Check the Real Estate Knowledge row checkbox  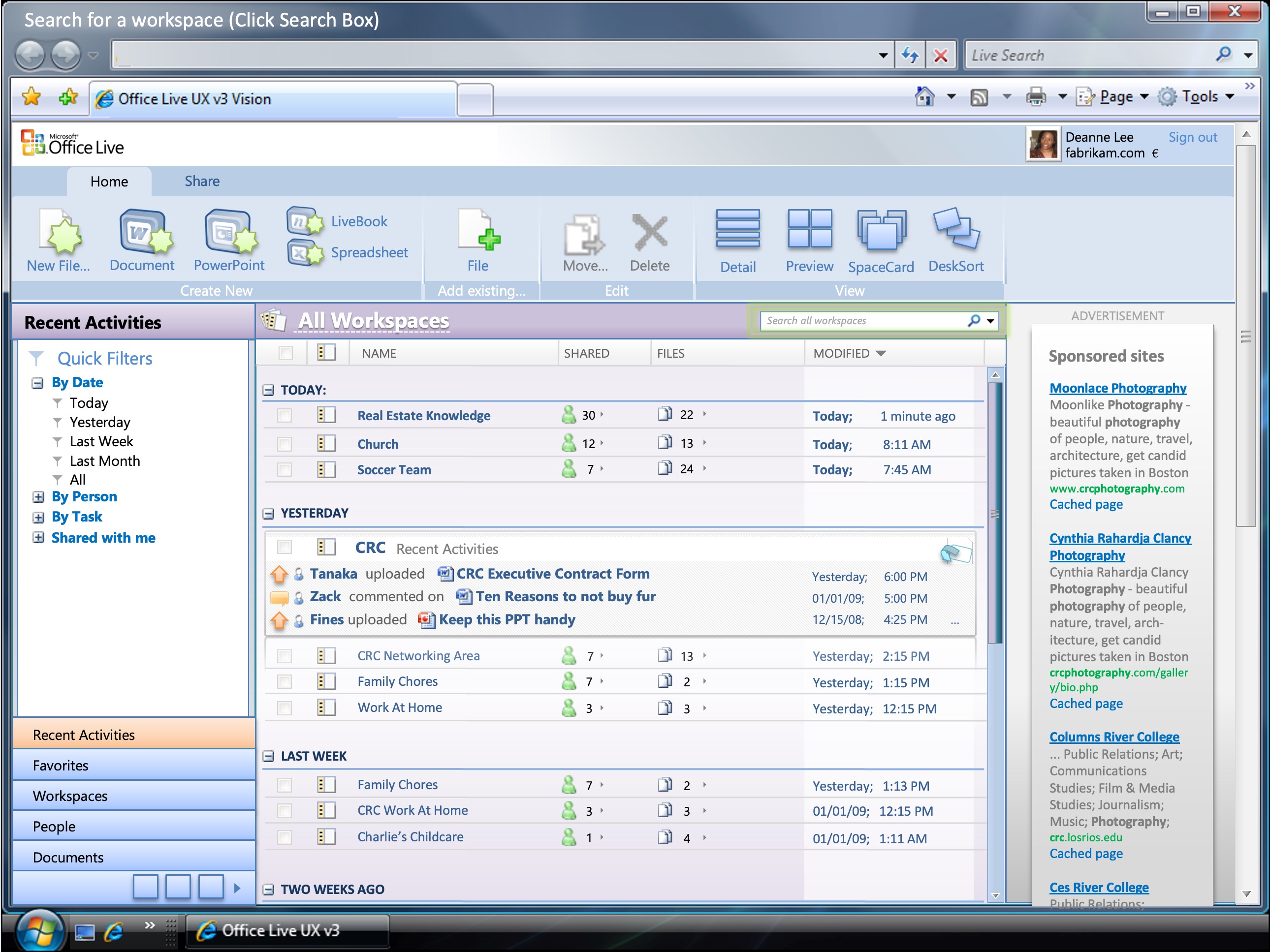pos(284,415)
